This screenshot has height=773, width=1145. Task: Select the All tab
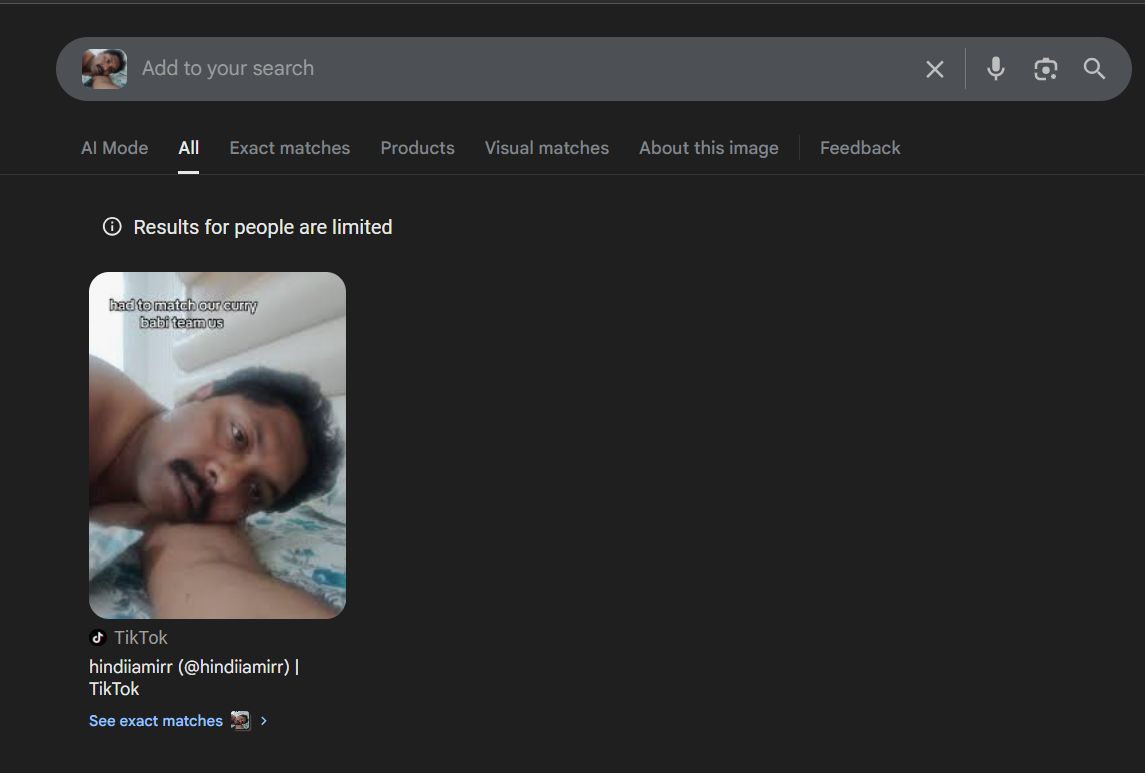click(x=188, y=148)
